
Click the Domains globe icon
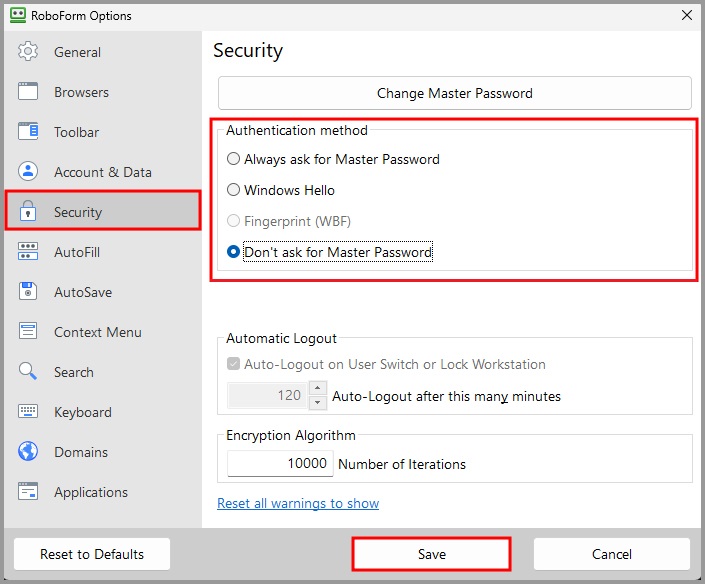tap(28, 451)
